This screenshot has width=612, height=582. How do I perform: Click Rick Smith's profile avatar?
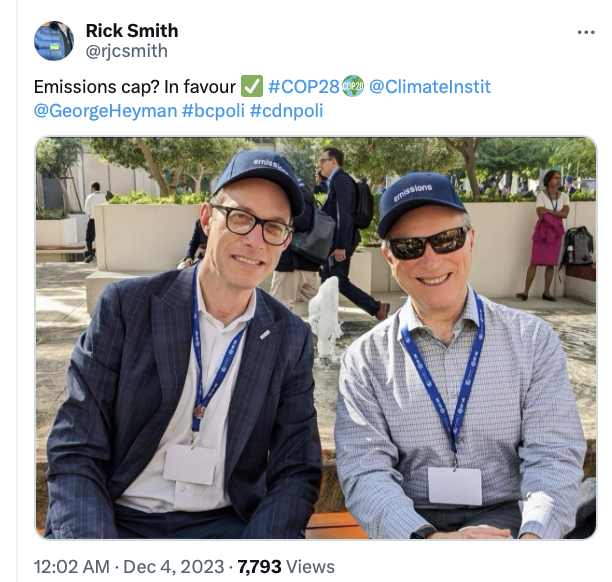pyautogui.click(x=54, y=41)
